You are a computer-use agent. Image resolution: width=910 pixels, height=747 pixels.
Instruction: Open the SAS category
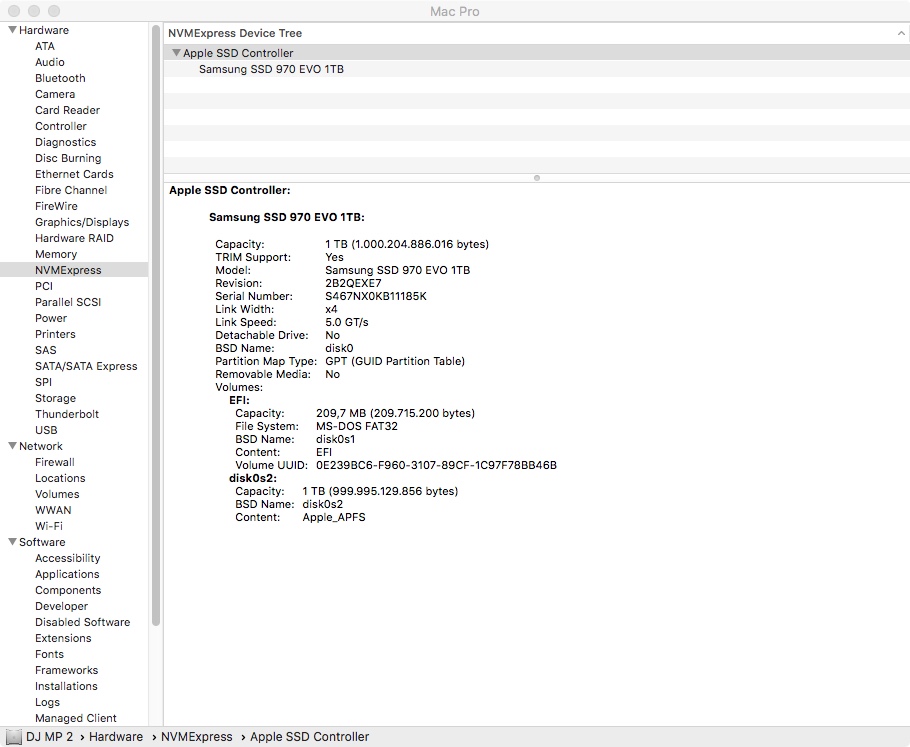[x=45, y=350]
